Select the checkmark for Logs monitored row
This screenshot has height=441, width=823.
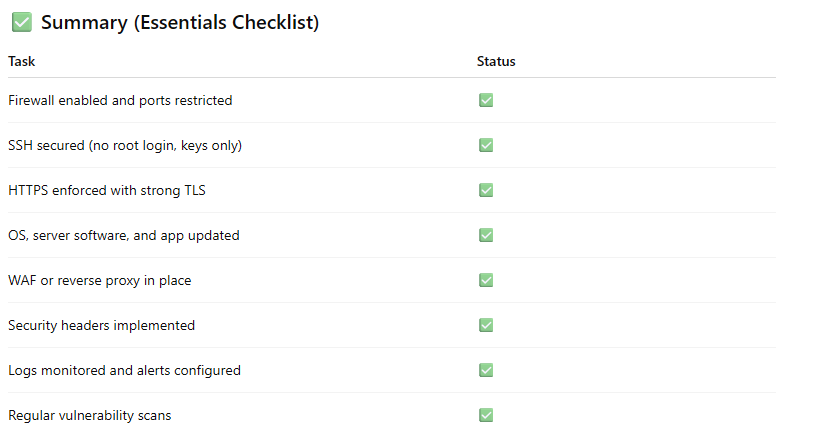click(486, 370)
